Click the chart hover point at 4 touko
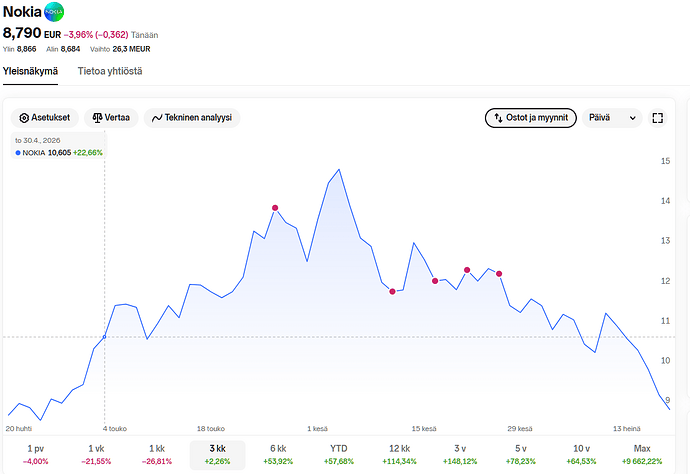Screen dimensions: 690x474 pos(104,337)
